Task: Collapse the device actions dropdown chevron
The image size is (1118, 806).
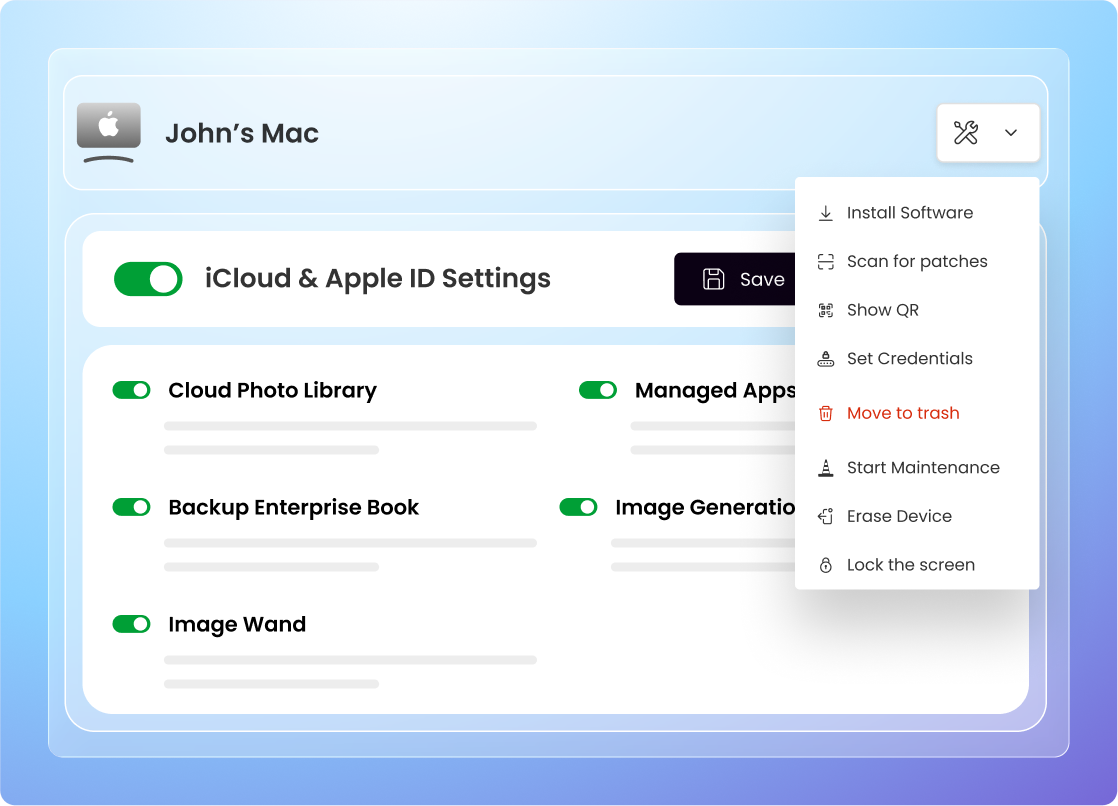Action: point(1011,133)
